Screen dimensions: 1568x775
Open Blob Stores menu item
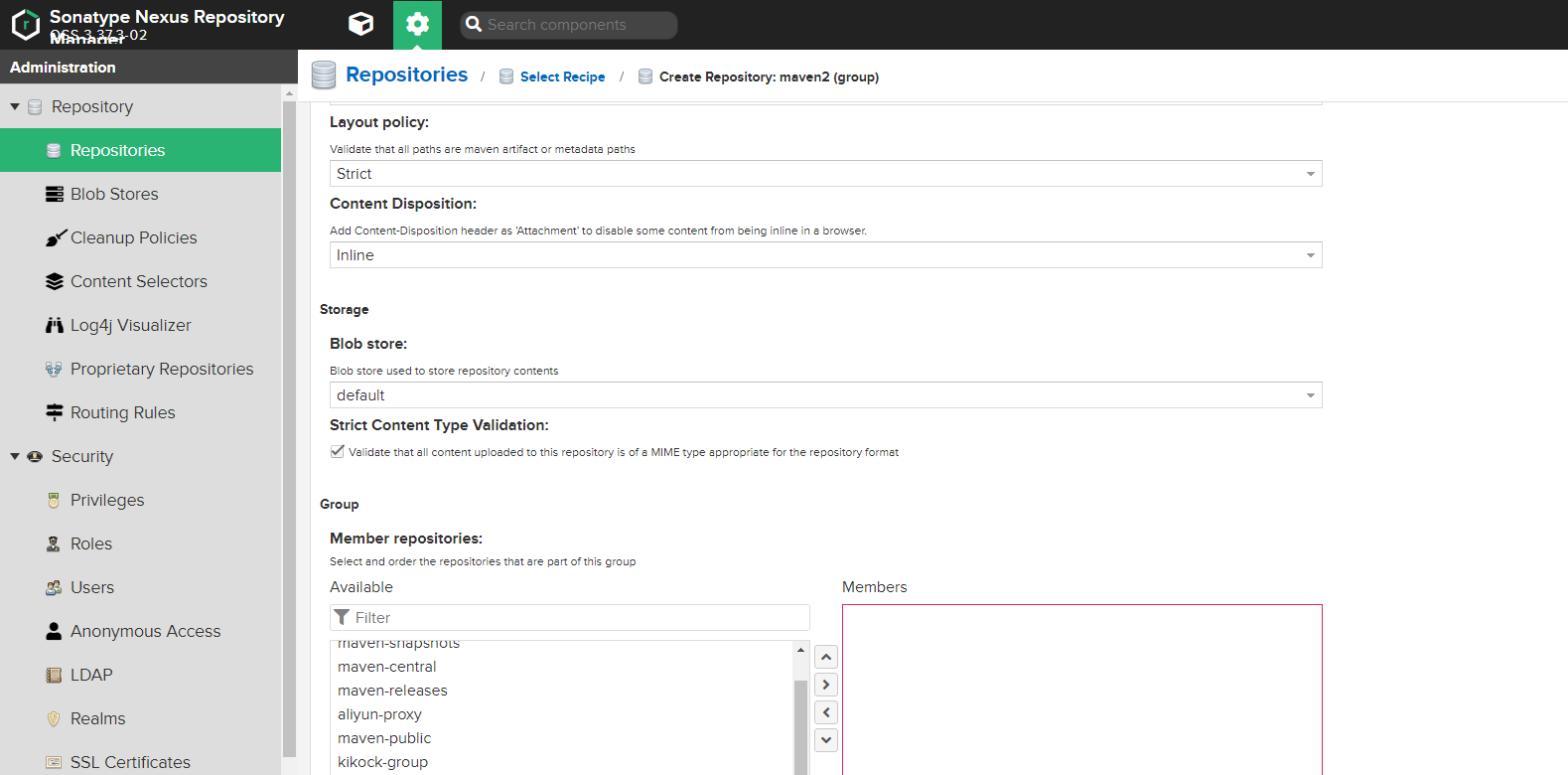[x=140, y=194]
